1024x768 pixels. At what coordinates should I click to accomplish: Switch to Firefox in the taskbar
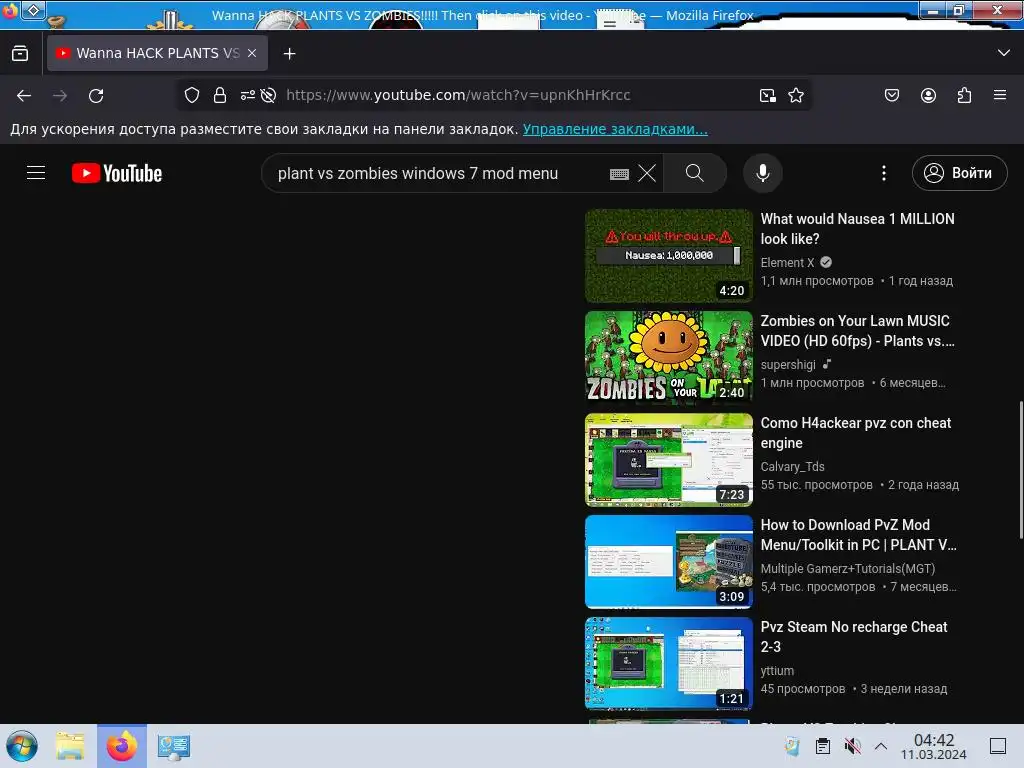coord(121,746)
